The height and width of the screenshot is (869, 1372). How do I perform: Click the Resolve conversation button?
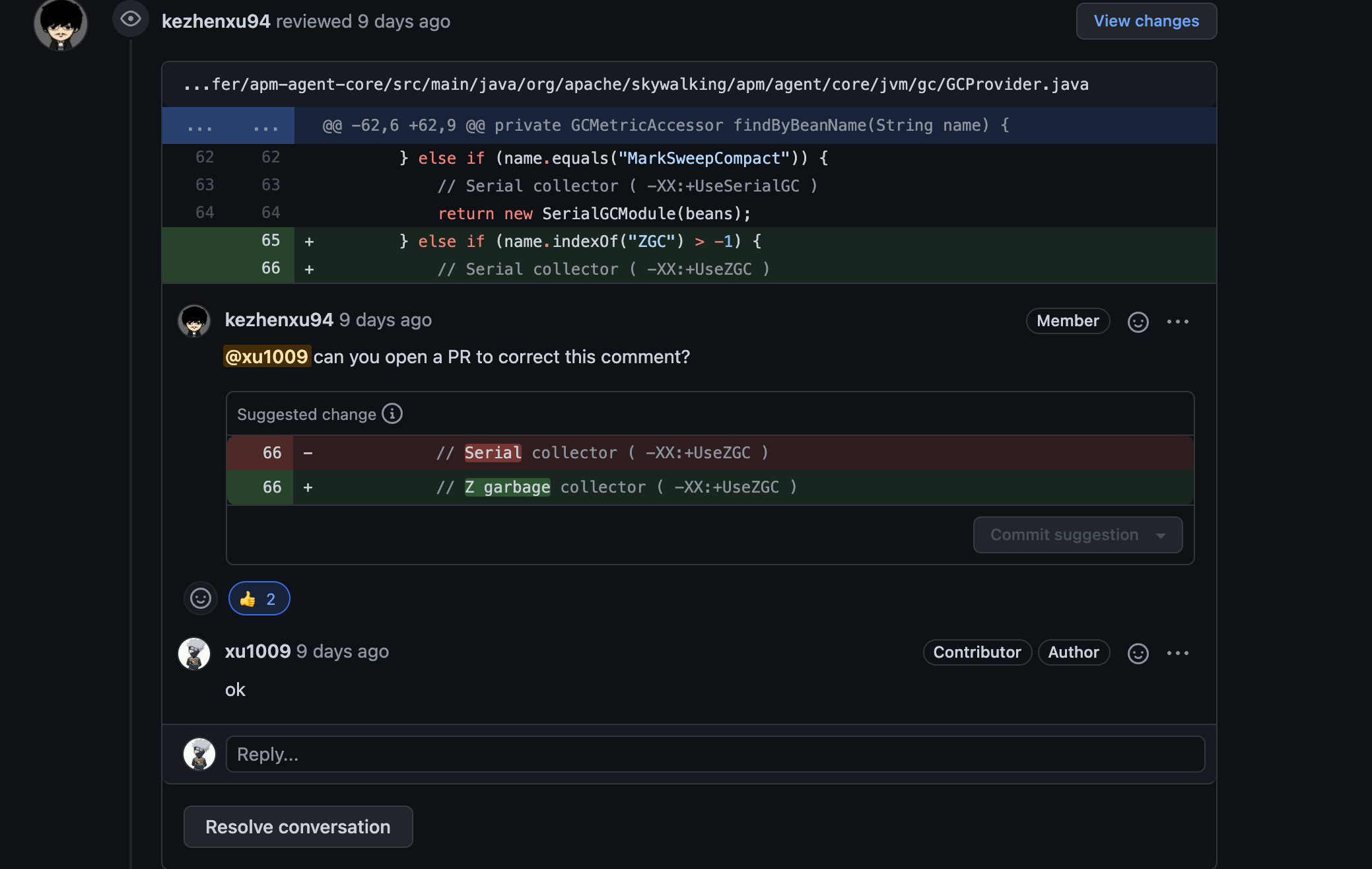[x=298, y=827]
